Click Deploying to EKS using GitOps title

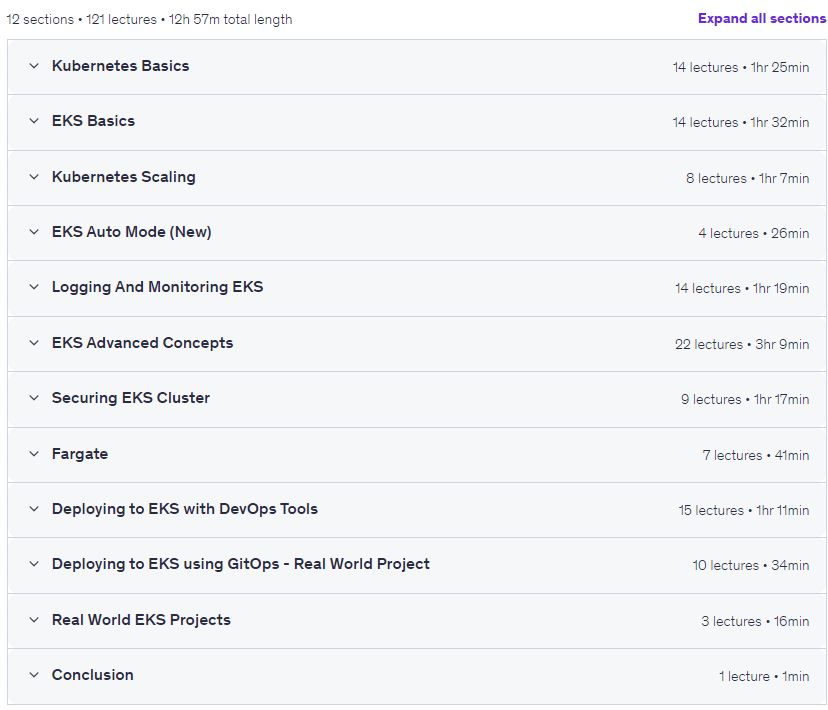241,564
